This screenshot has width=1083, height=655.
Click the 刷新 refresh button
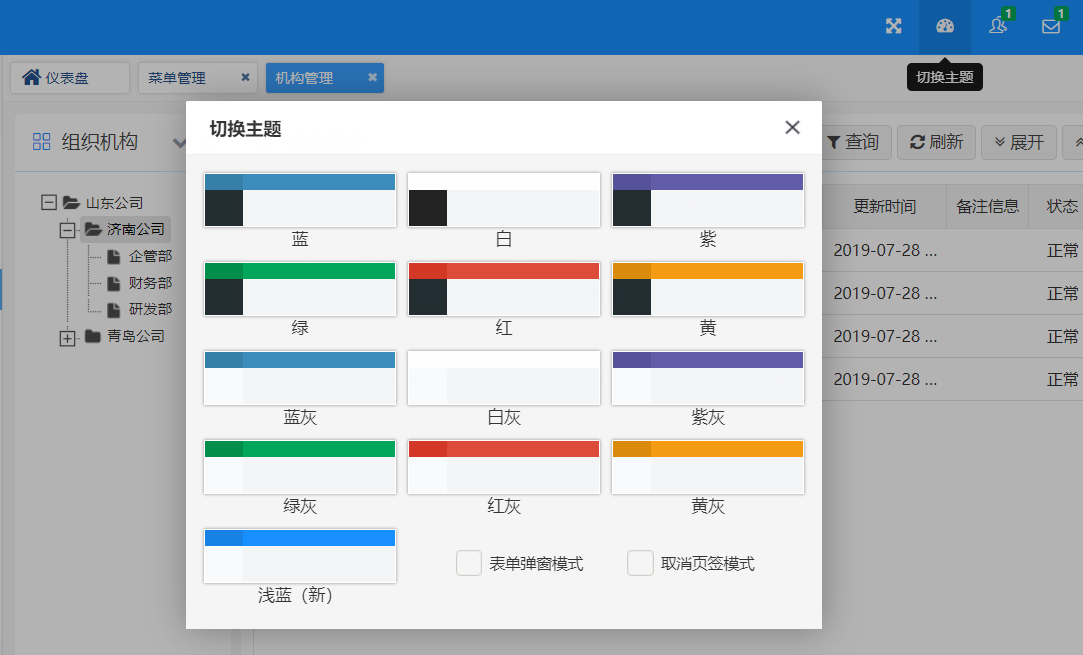pyautogui.click(x=936, y=142)
